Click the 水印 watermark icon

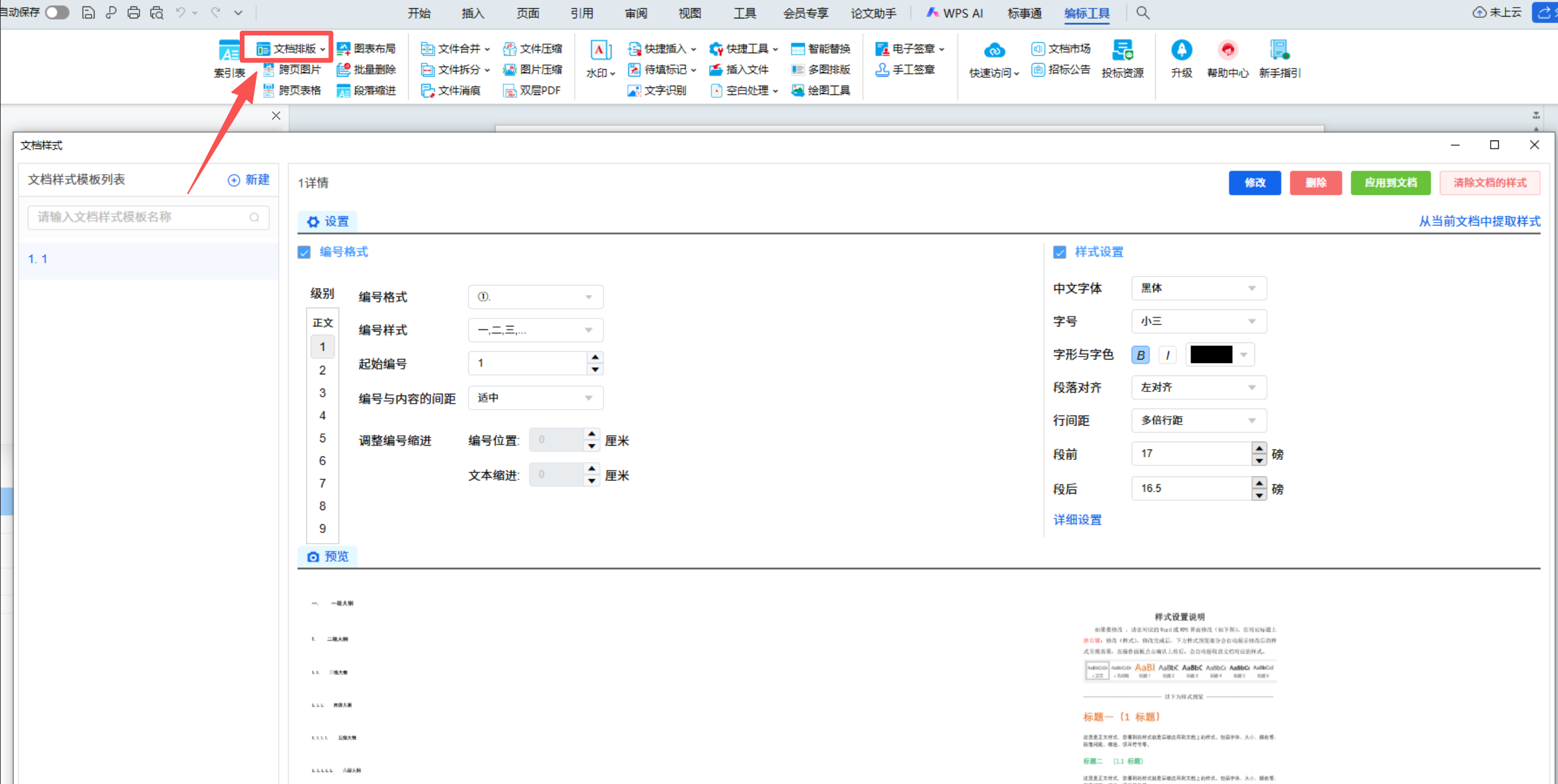pos(600,51)
